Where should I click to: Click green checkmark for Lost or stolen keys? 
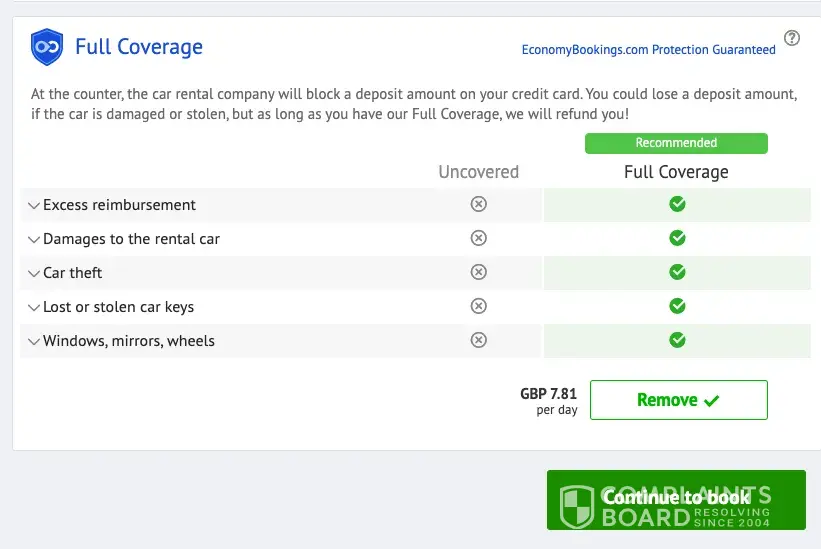[x=677, y=306]
